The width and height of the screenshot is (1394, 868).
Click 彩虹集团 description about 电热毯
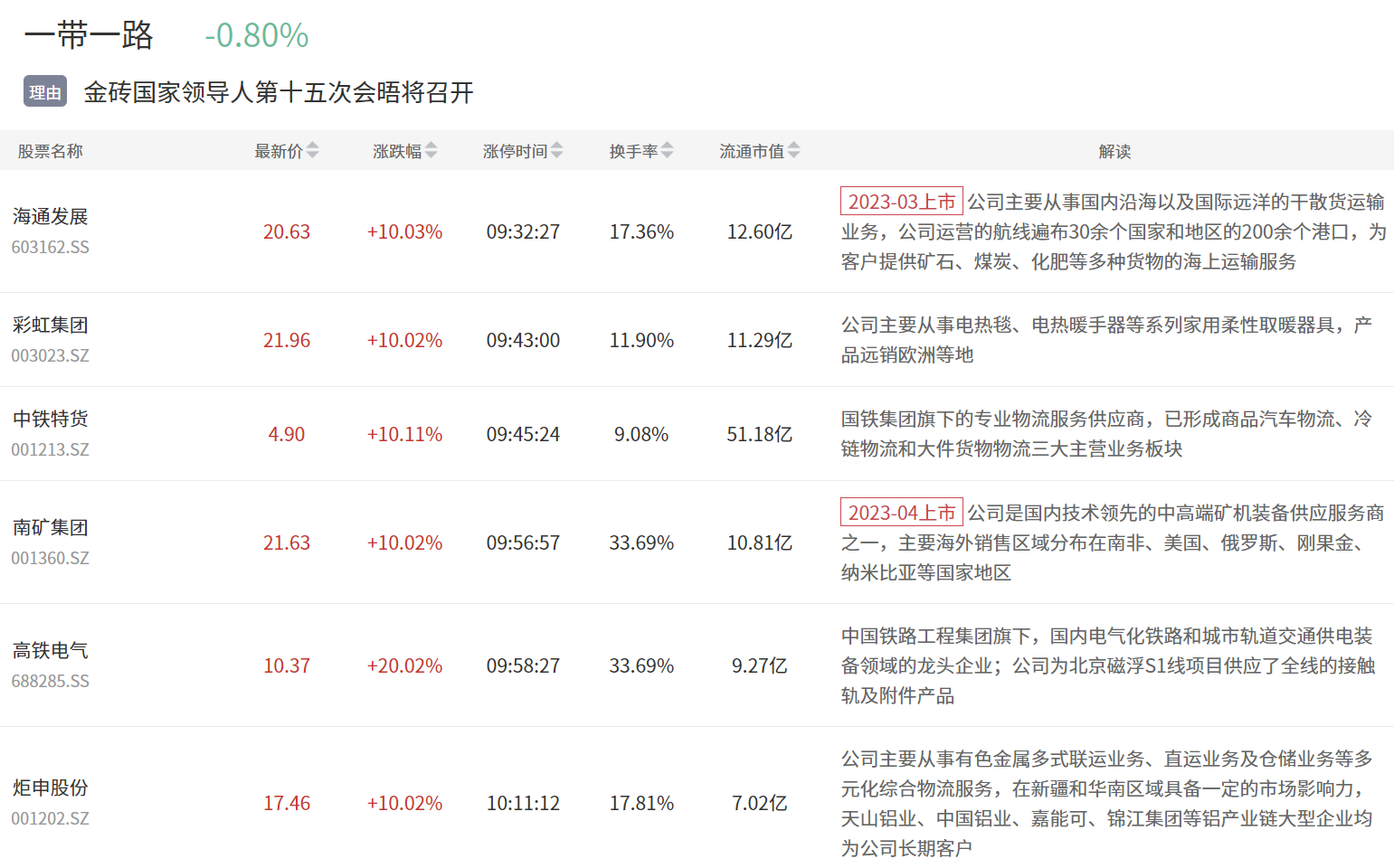(x=1106, y=340)
